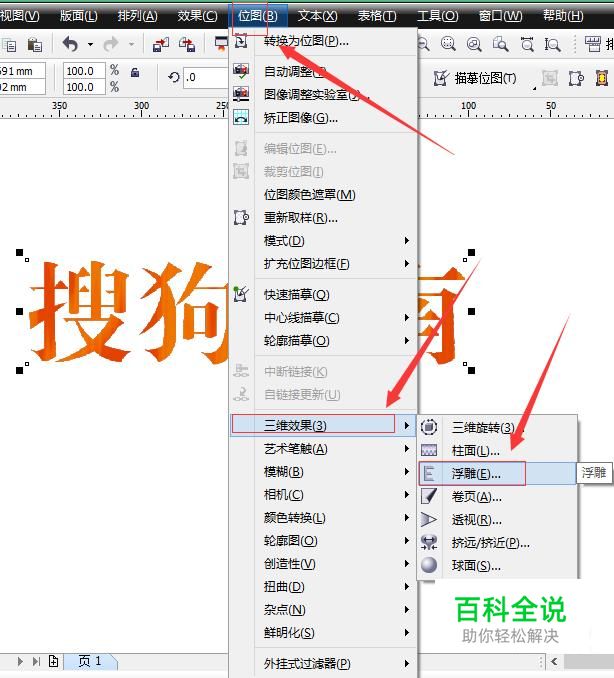Click the rotation angle icon
This screenshot has width=614, height=678.
coord(174,77)
